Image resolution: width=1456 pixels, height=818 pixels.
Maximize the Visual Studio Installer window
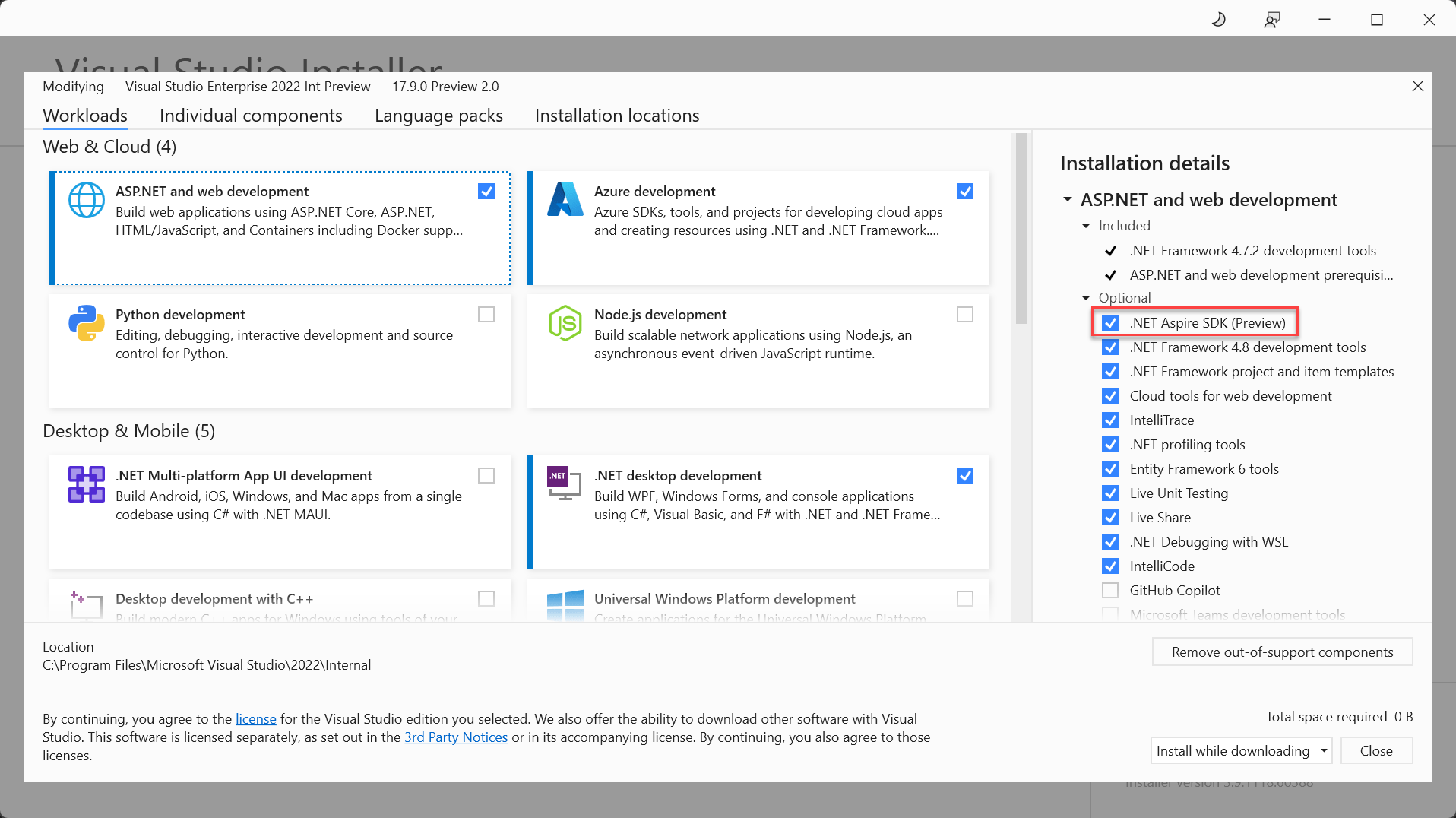[1377, 20]
